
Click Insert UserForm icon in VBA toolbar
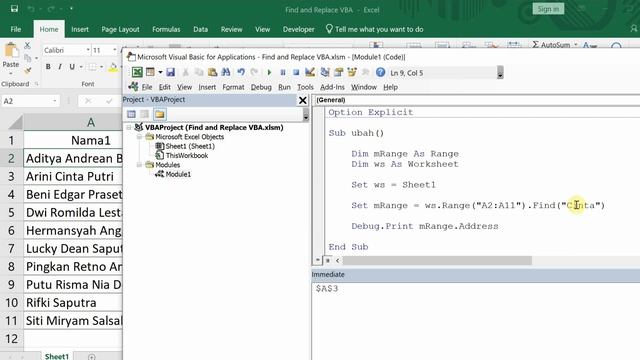pyautogui.click(x=150, y=72)
